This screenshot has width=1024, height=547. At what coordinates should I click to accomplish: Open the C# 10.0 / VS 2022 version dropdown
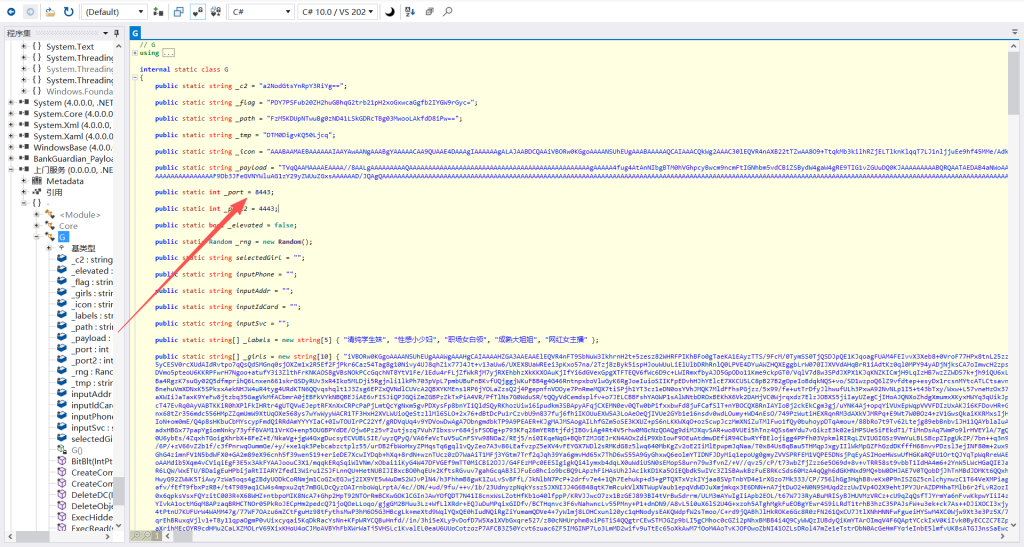pos(338,12)
